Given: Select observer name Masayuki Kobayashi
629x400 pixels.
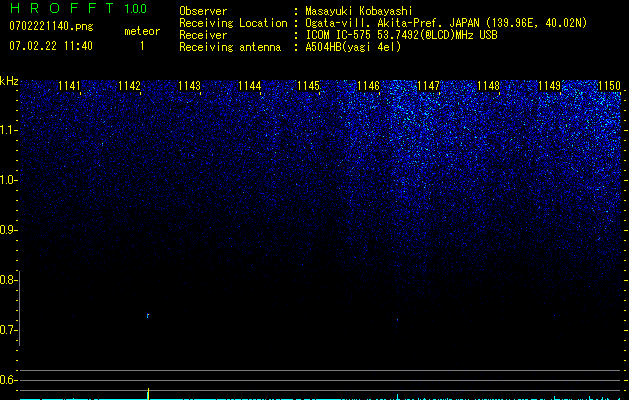Looking at the screenshot, I should coord(359,11).
